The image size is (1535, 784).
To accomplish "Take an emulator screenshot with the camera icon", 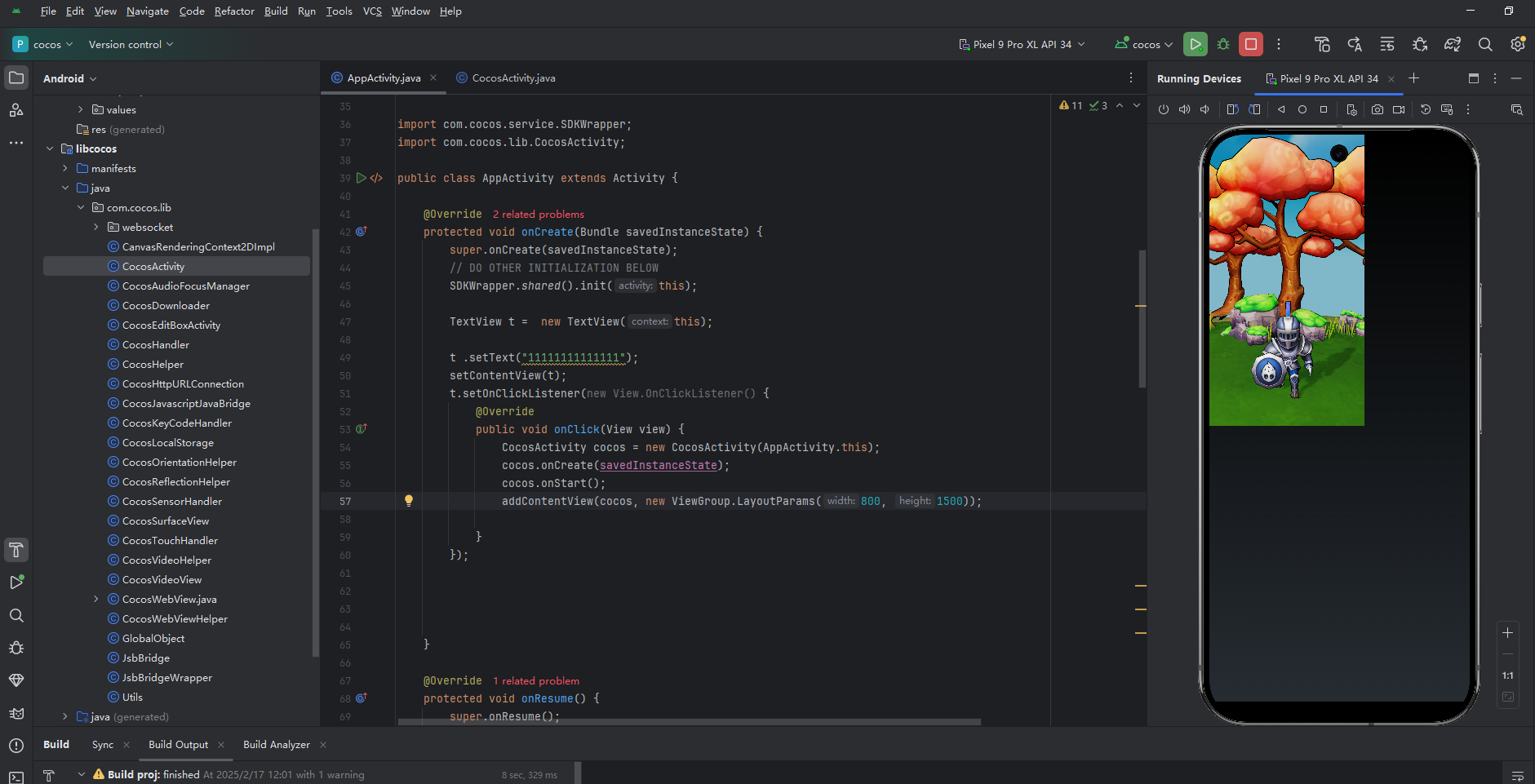I will point(1378,109).
